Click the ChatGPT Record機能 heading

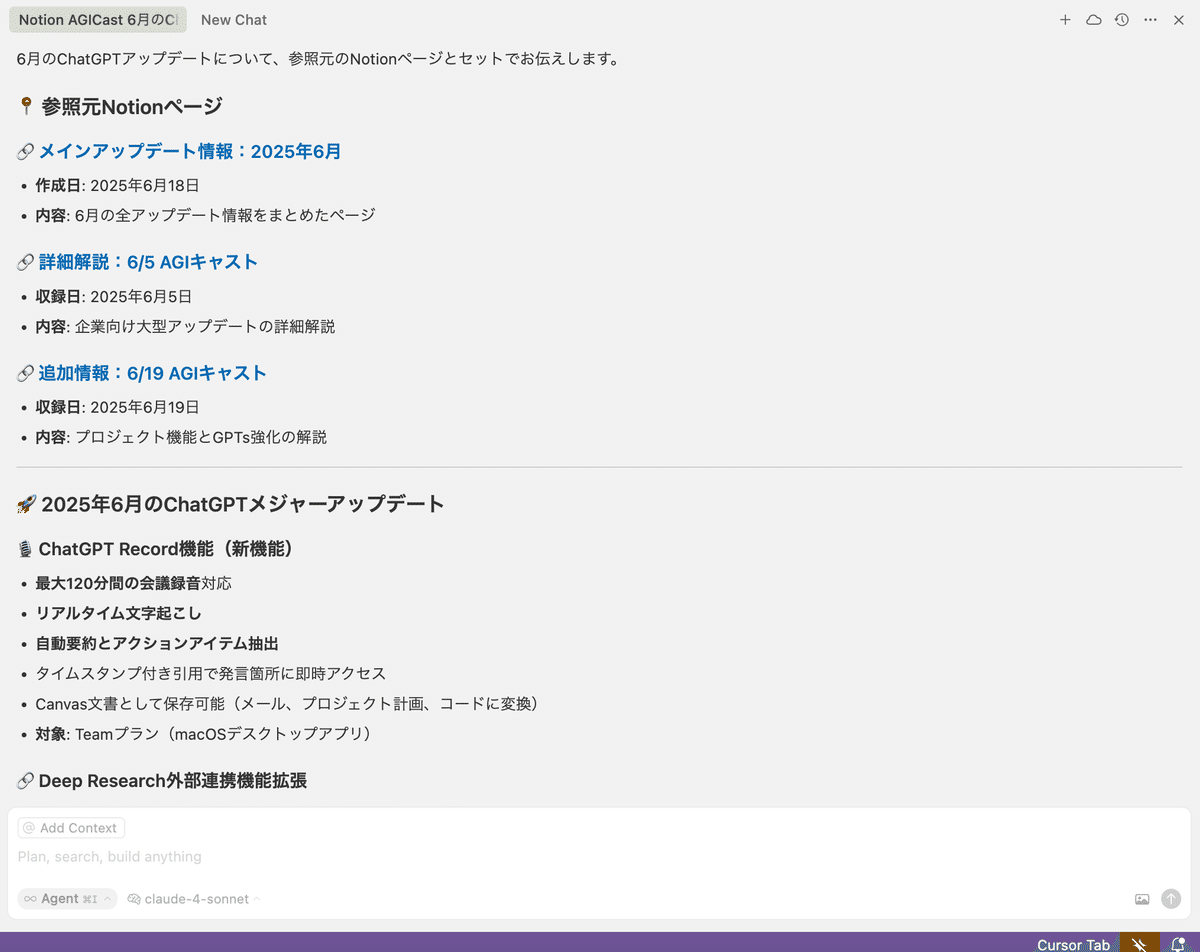pos(165,549)
